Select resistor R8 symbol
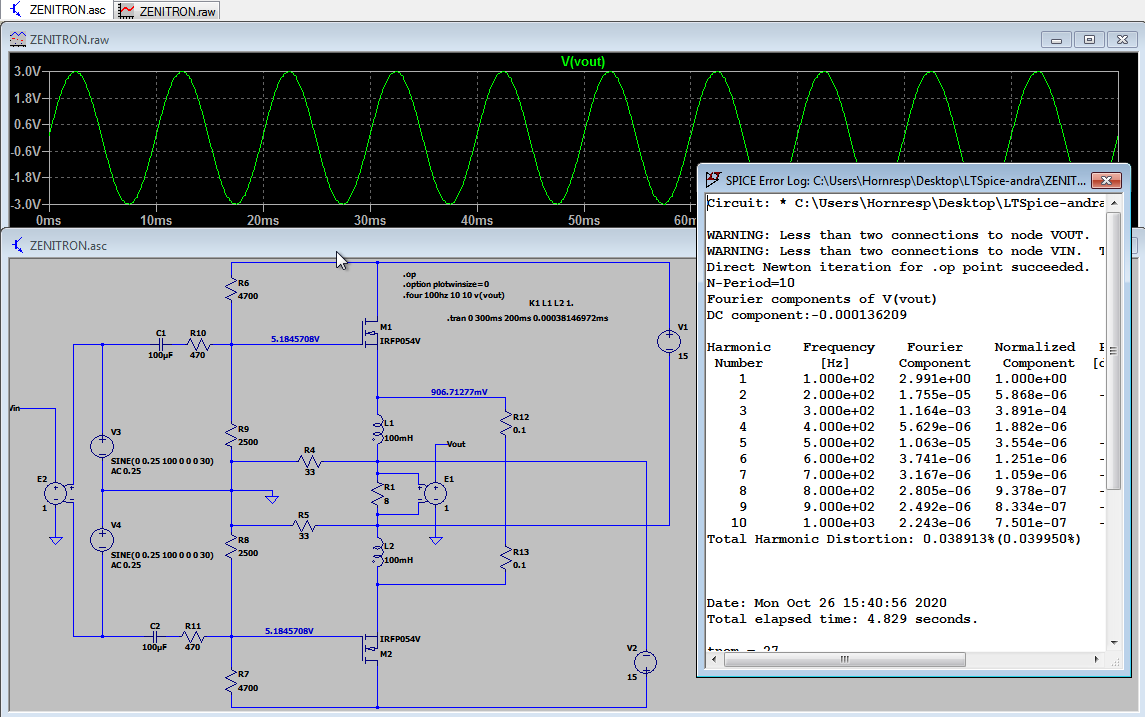 coord(231,546)
